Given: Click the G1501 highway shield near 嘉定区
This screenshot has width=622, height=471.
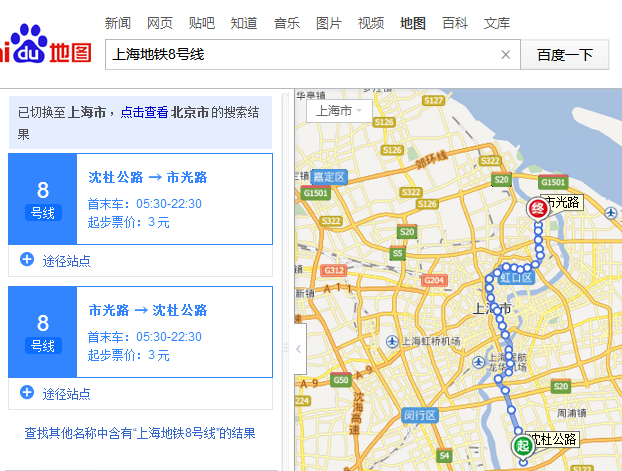Looking at the screenshot, I should (315, 193).
